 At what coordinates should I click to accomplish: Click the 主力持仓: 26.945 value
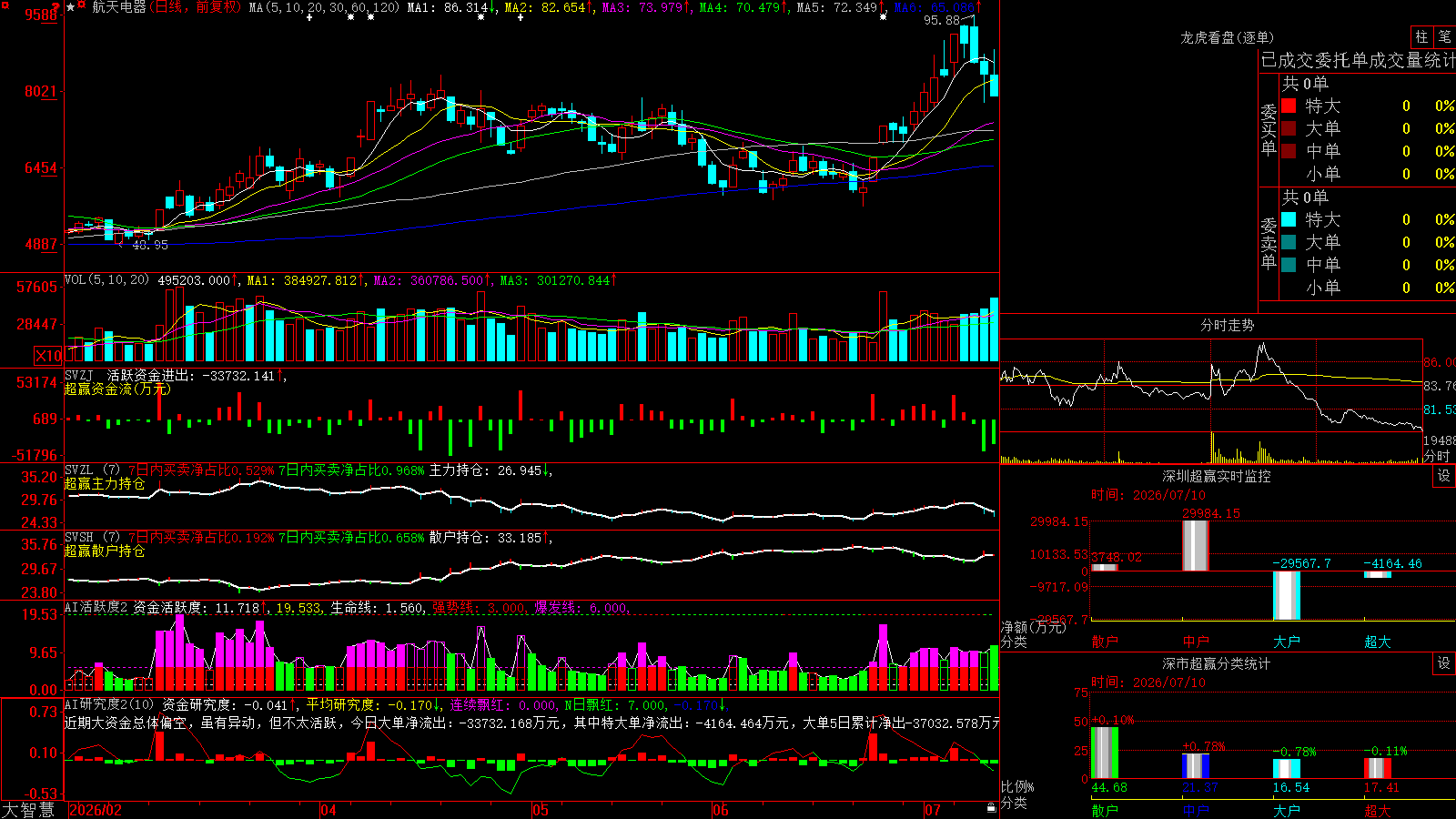[485, 470]
